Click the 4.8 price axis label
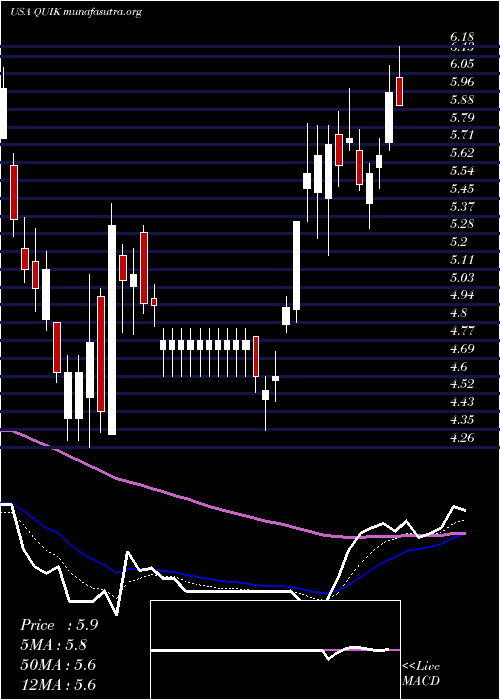 (458, 312)
